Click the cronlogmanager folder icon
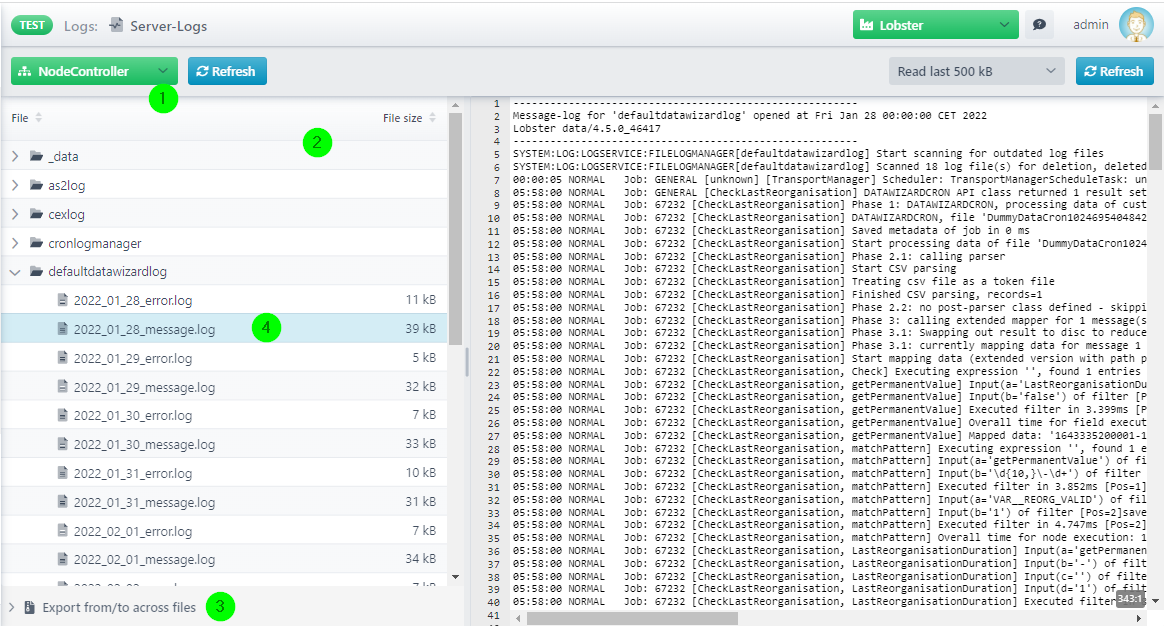Viewport: 1164px width, 626px height. 36,243
